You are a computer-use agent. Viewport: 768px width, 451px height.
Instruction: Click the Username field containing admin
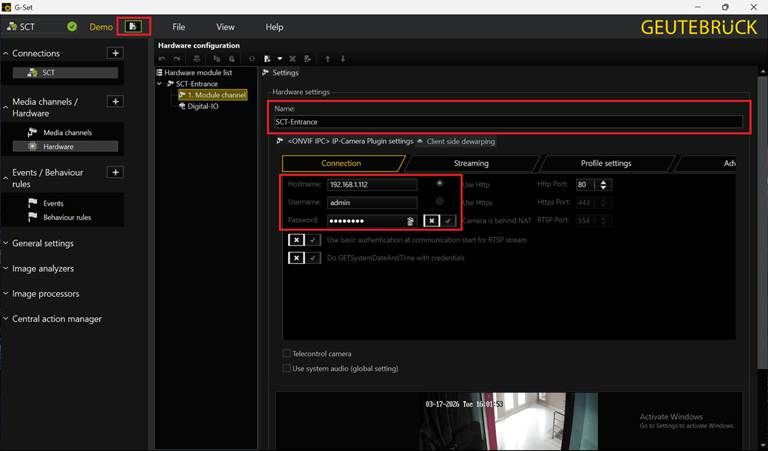tap(372, 202)
